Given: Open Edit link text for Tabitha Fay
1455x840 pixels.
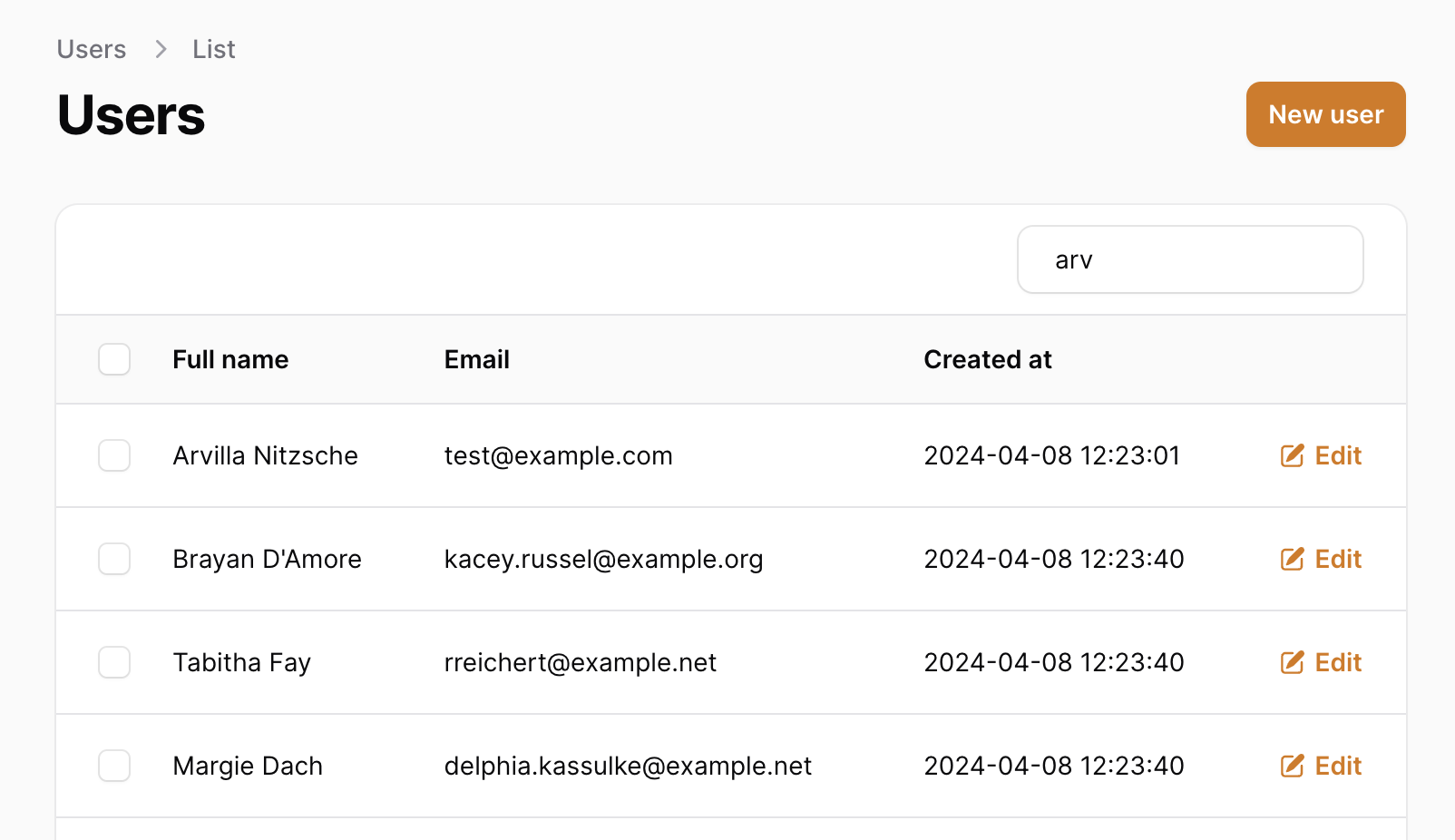Looking at the screenshot, I should [1338, 662].
